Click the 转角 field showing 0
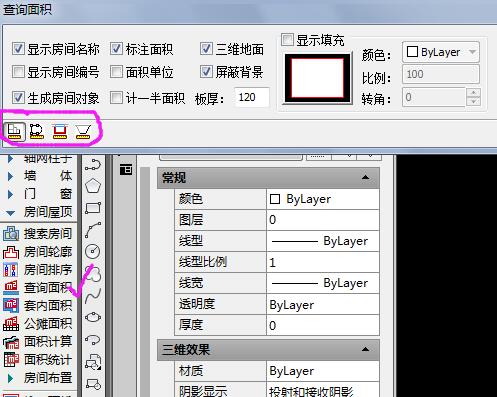The height and width of the screenshot is (397, 497). 434,97
